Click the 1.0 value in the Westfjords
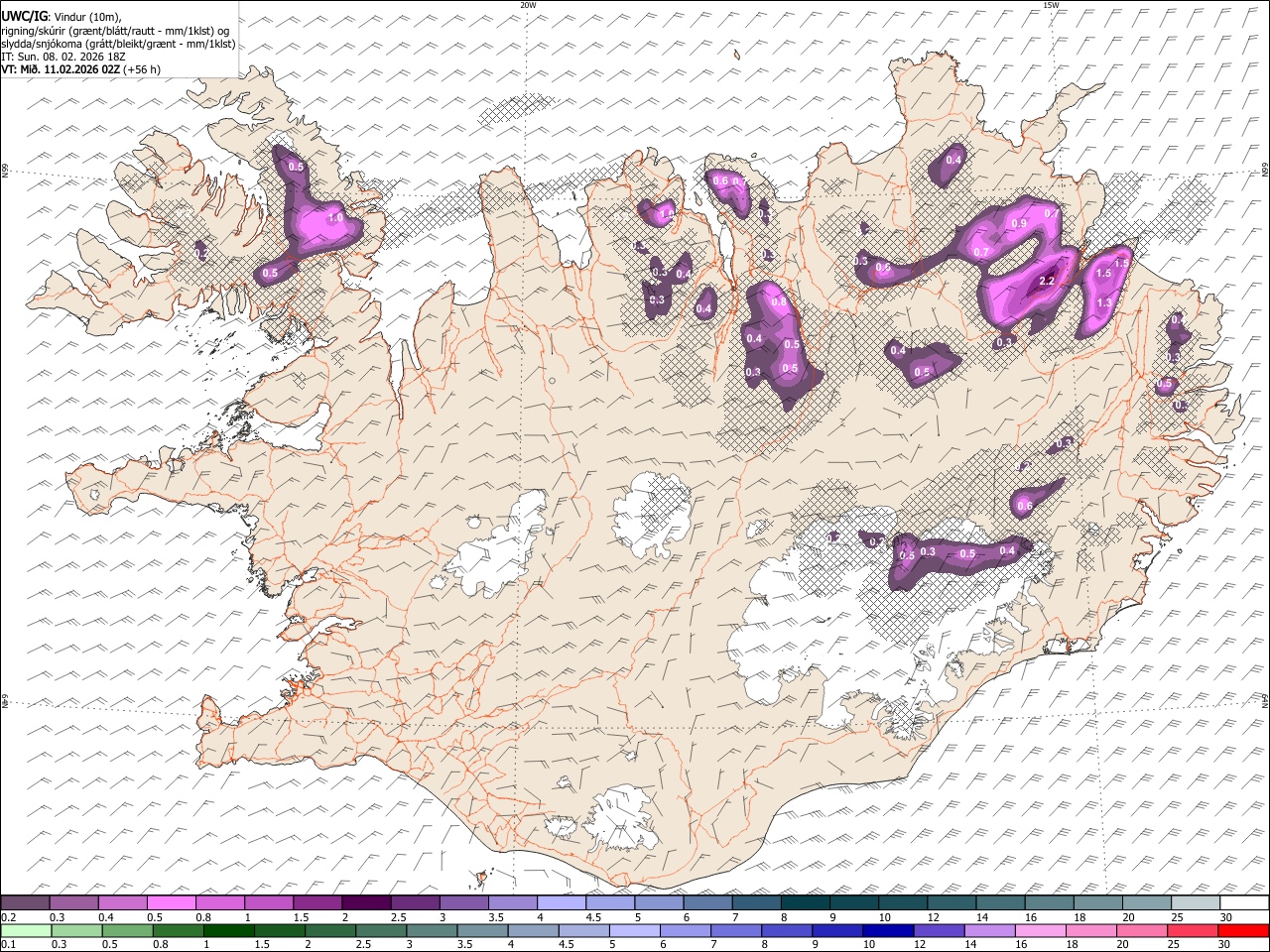The image size is (1270, 952). click(335, 217)
